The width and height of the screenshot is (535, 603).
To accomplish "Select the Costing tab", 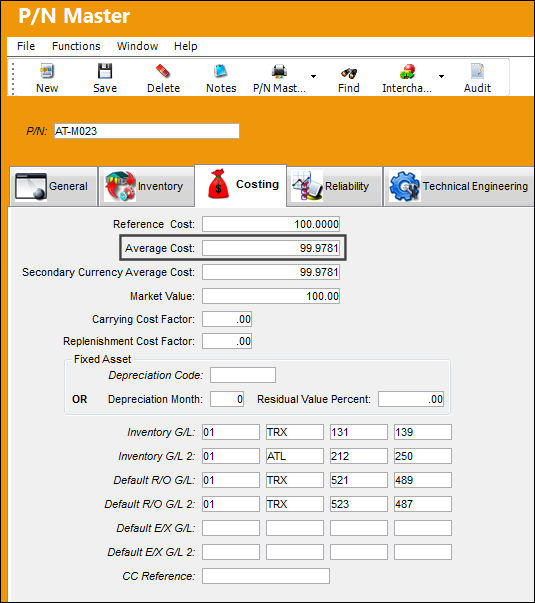I will coord(241,185).
